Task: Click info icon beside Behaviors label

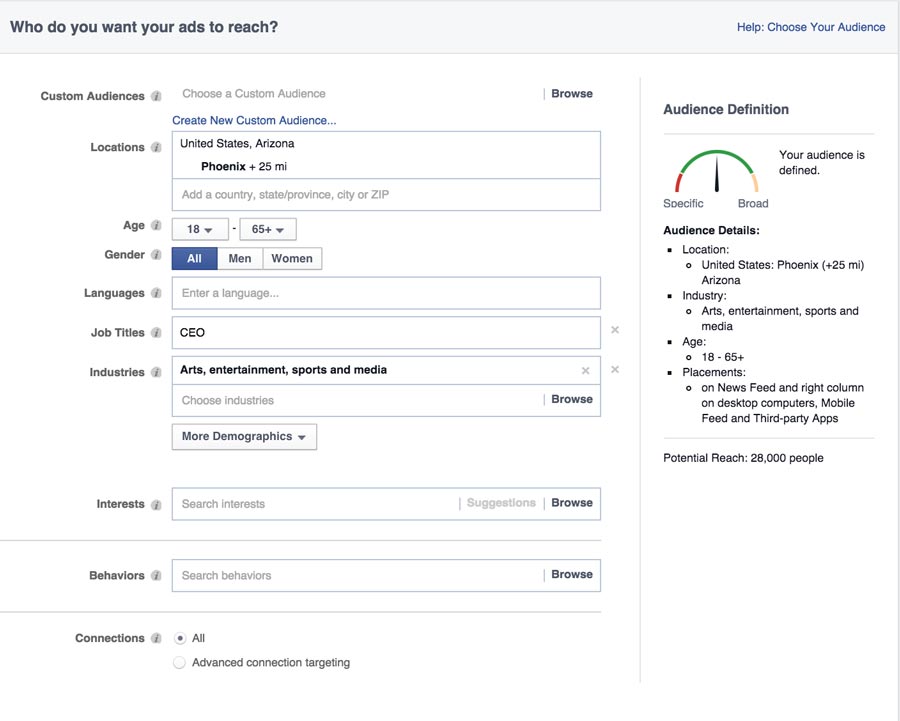Action: tap(156, 576)
